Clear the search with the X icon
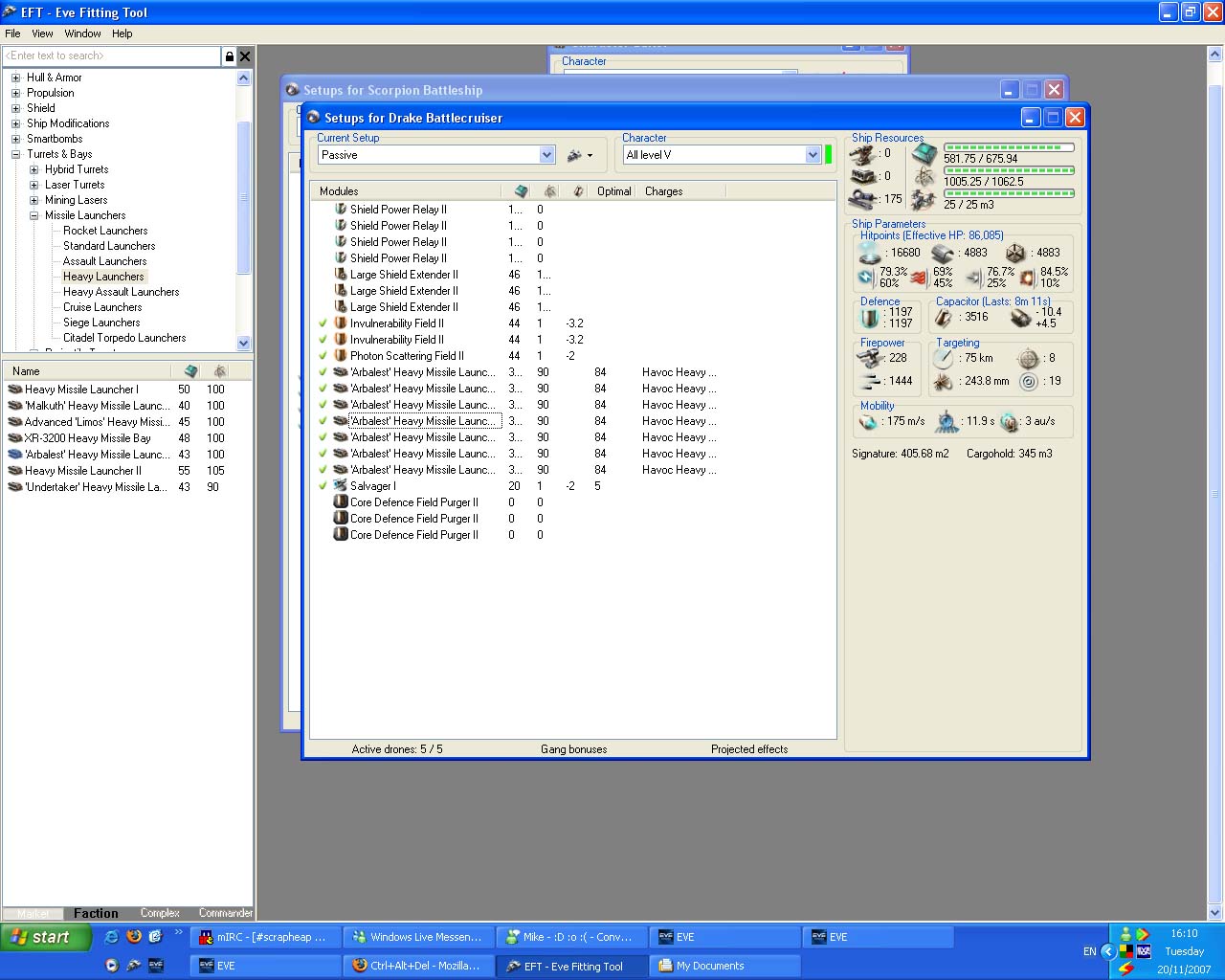The image size is (1225, 980). [x=245, y=56]
